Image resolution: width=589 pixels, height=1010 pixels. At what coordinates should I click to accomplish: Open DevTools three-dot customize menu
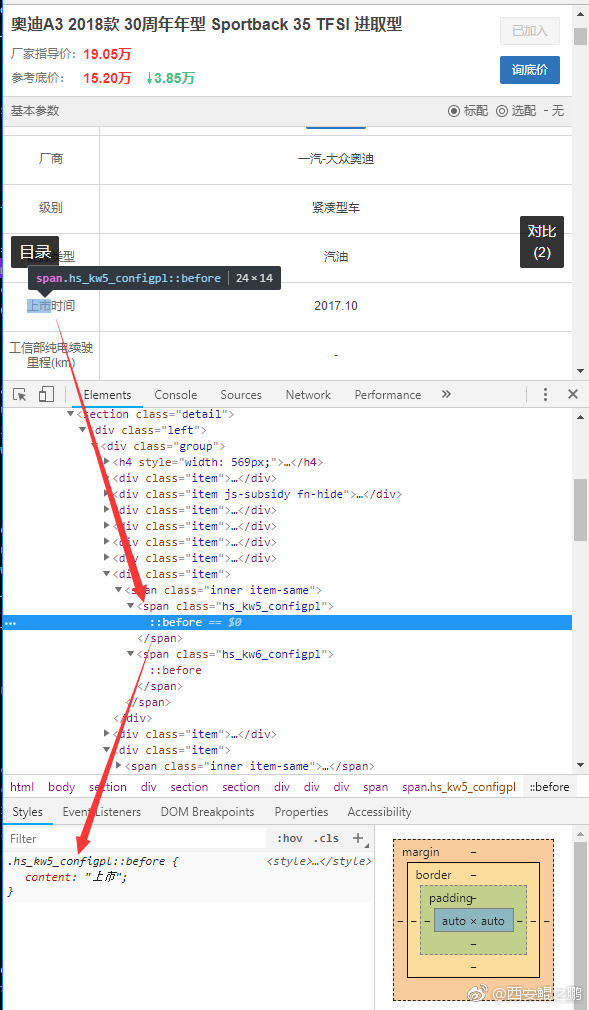545,394
